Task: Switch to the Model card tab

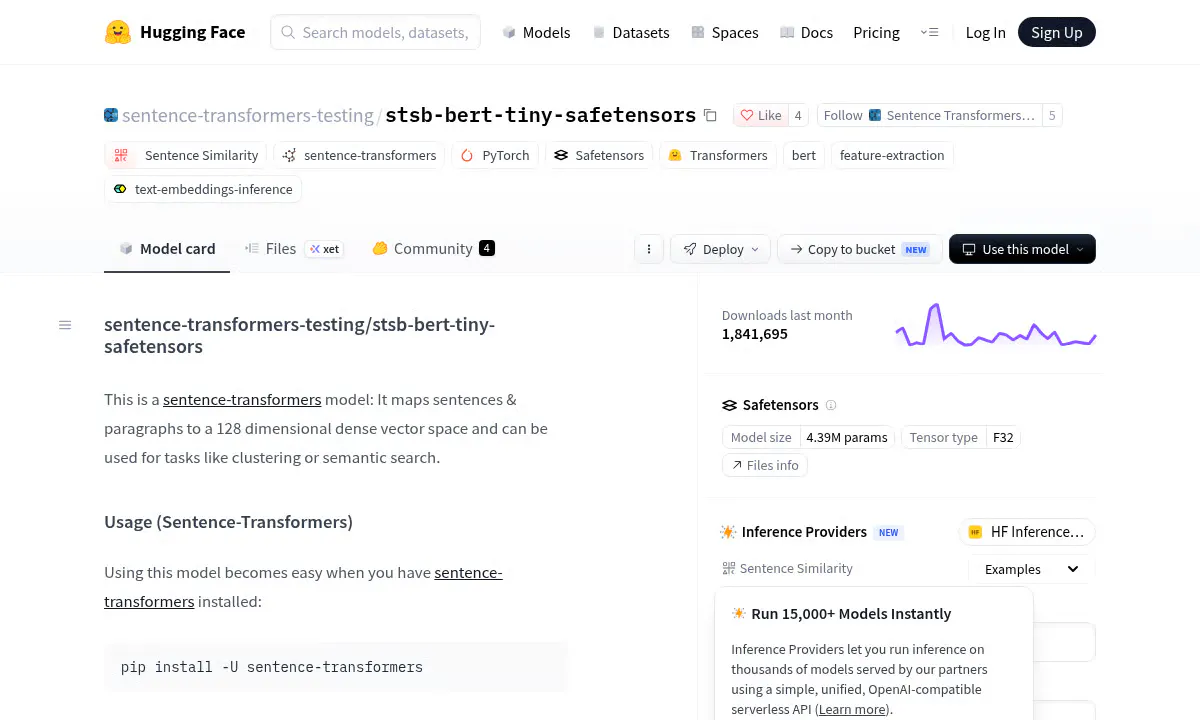Action: pos(167,249)
